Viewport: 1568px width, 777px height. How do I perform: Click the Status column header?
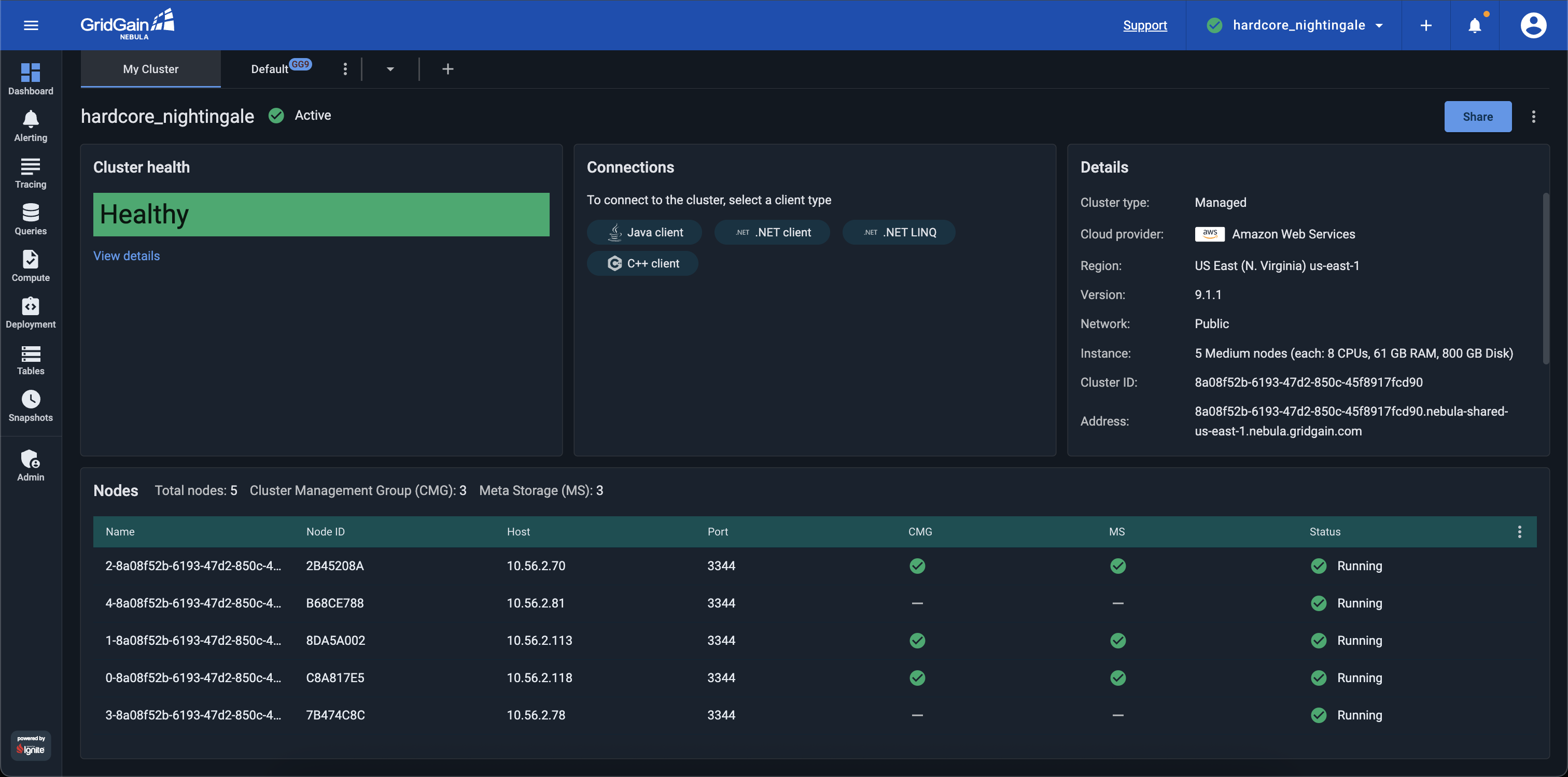(1324, 531)
